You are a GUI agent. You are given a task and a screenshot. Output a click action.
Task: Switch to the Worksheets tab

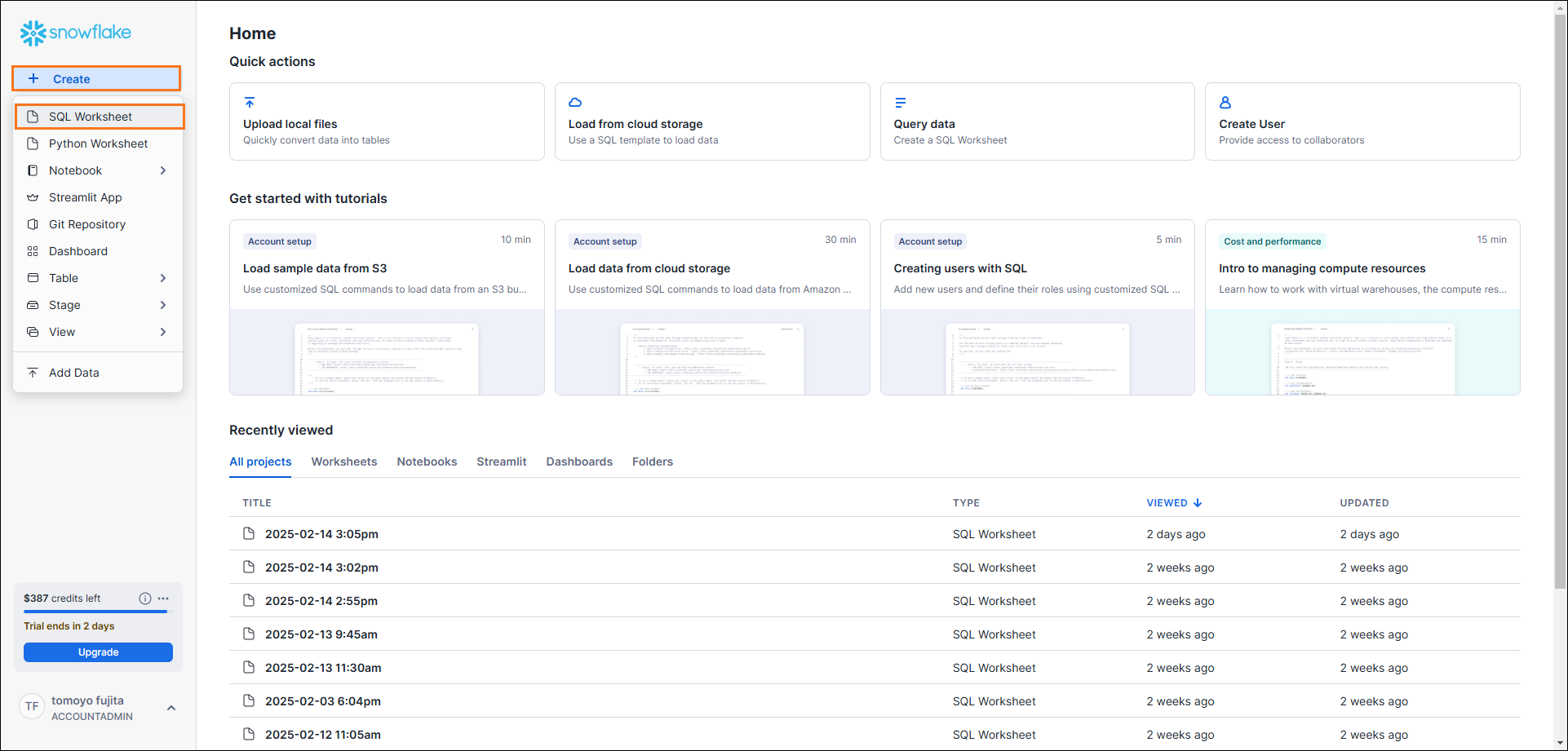pyautogui.click(x=344, y=462)
